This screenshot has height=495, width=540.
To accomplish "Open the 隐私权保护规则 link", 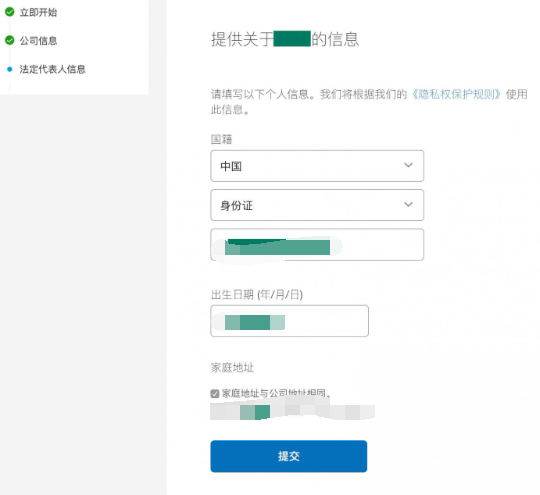I will click(x=456, y=94).
